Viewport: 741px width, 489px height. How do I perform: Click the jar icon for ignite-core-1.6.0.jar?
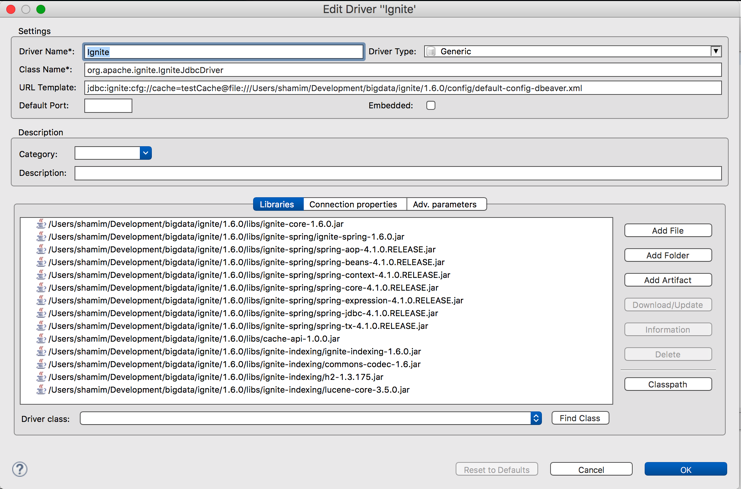(x=41, y=224)
